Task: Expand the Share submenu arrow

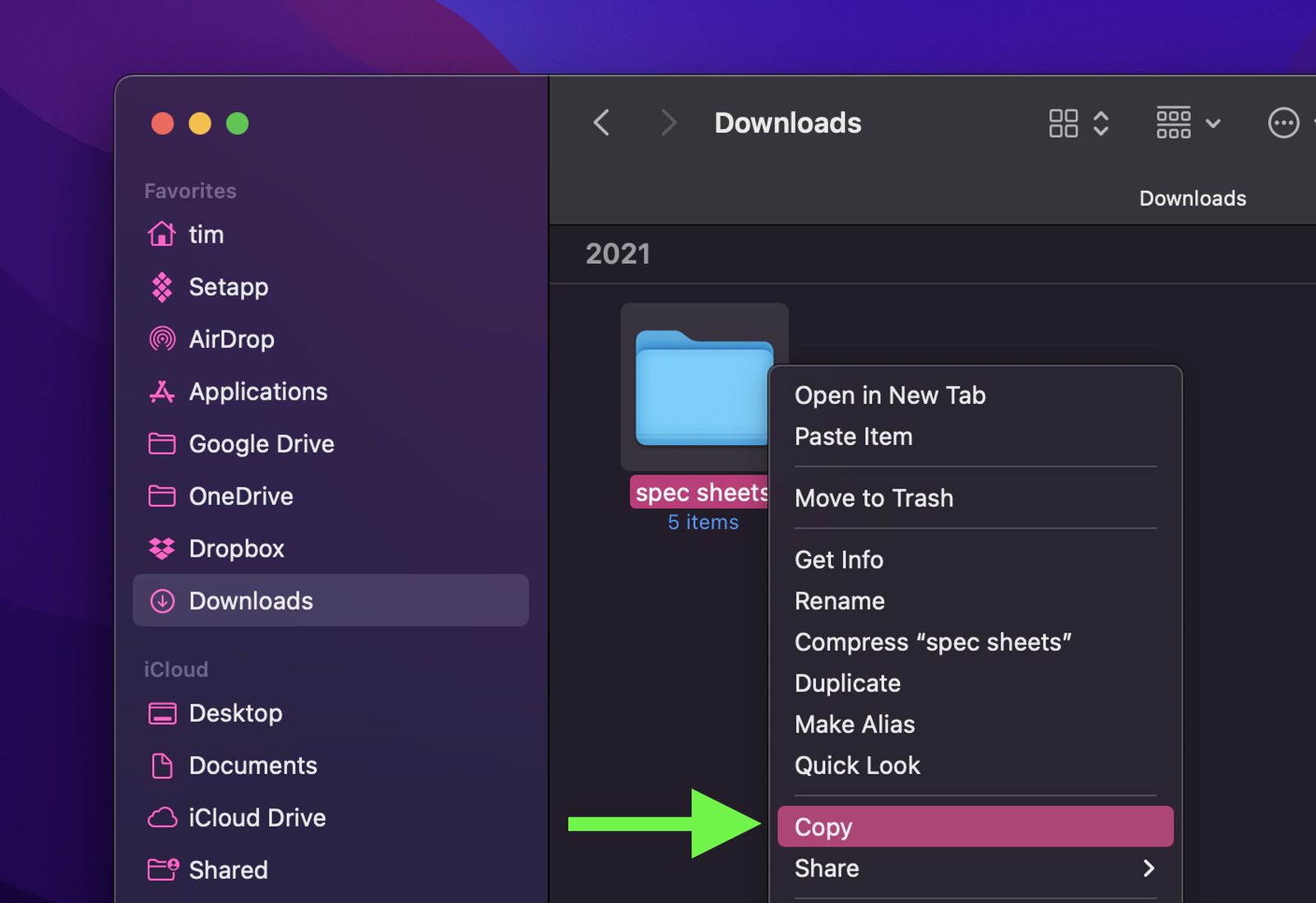Action: tap(1149, 868)
